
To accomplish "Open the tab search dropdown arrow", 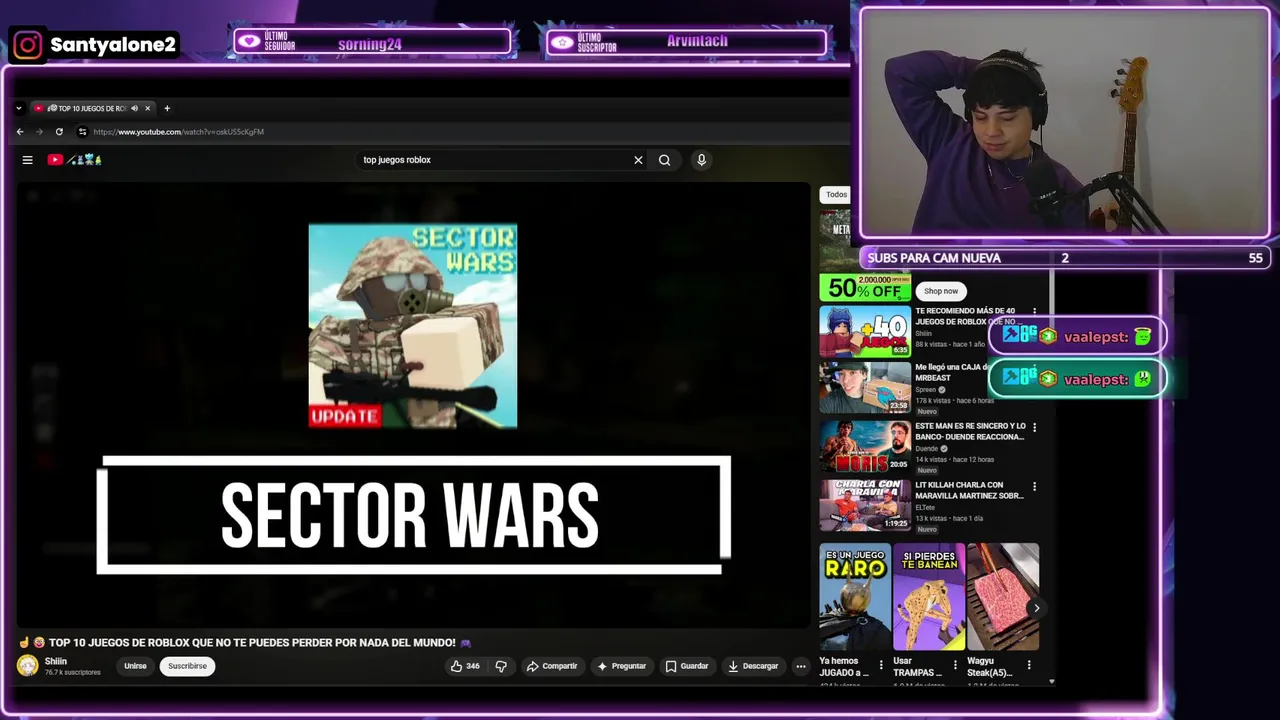I will pos(19,108).
